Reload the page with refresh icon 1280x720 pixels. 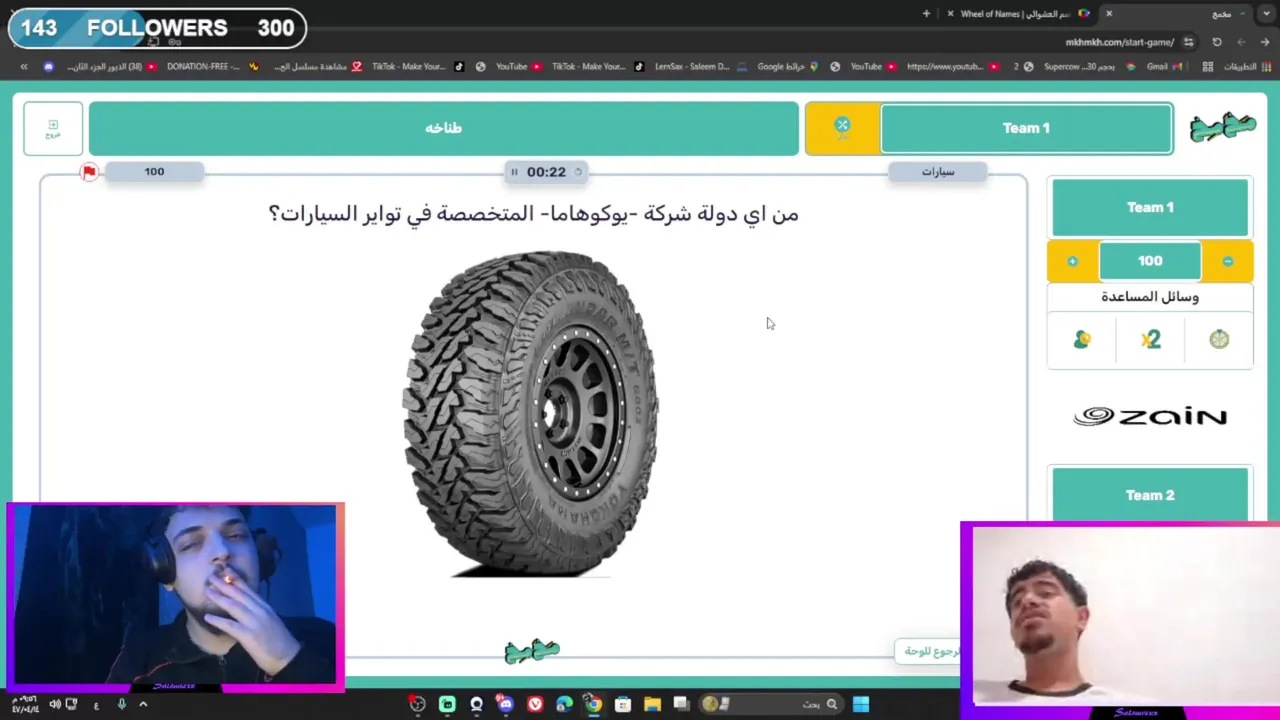tap(1217, 42)
